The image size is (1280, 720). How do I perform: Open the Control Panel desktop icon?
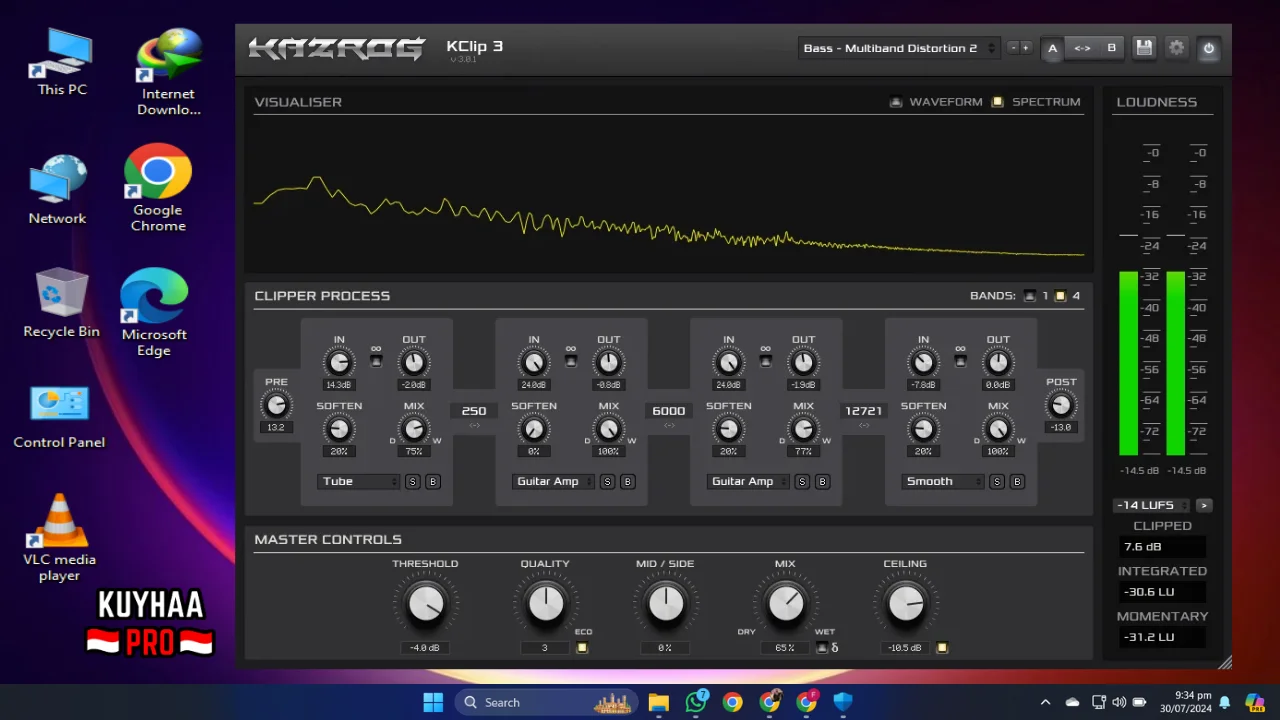(x=59, y=416)
